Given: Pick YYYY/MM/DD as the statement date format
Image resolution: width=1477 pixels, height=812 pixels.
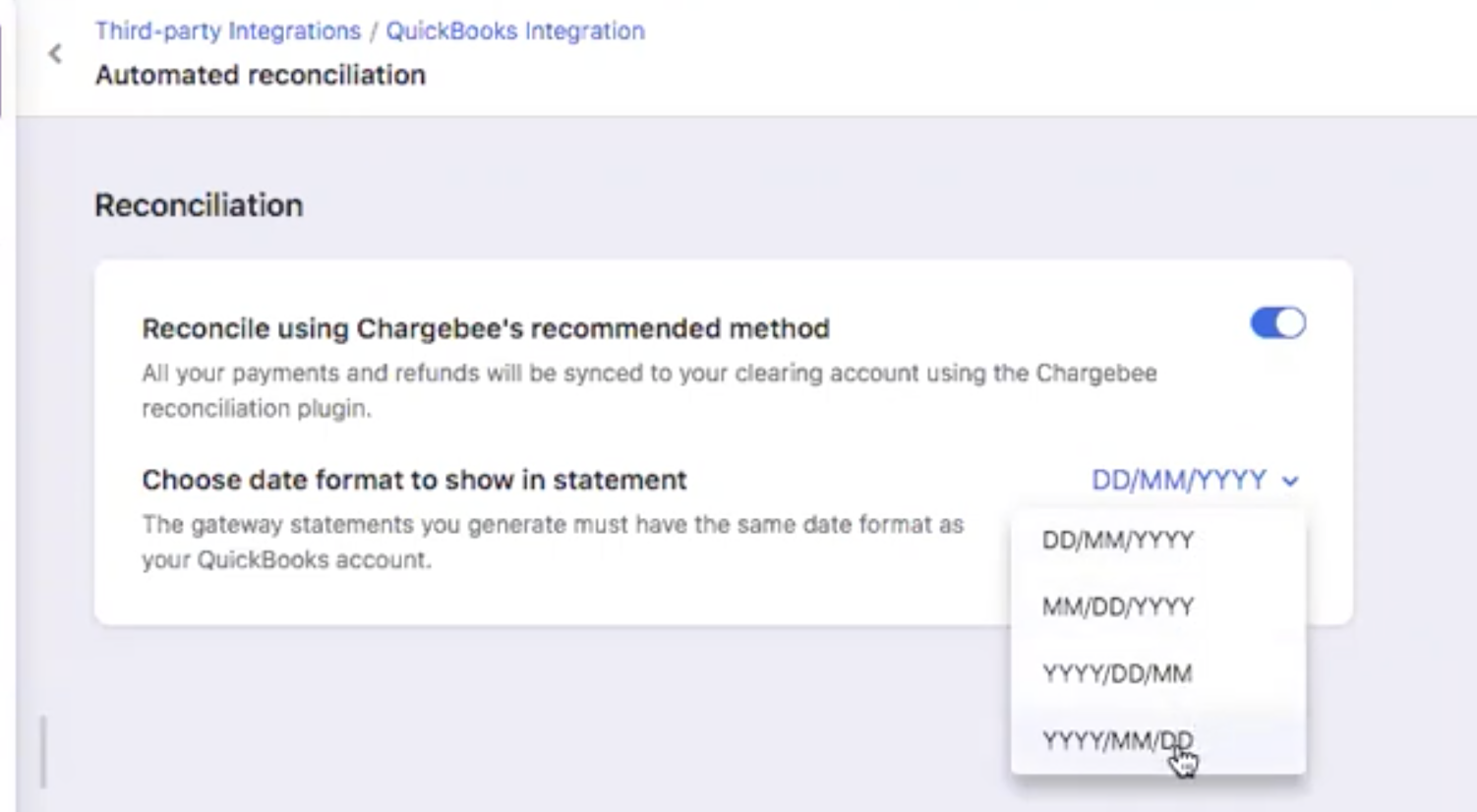Looking at the screenshot, I should [1116, 738].
